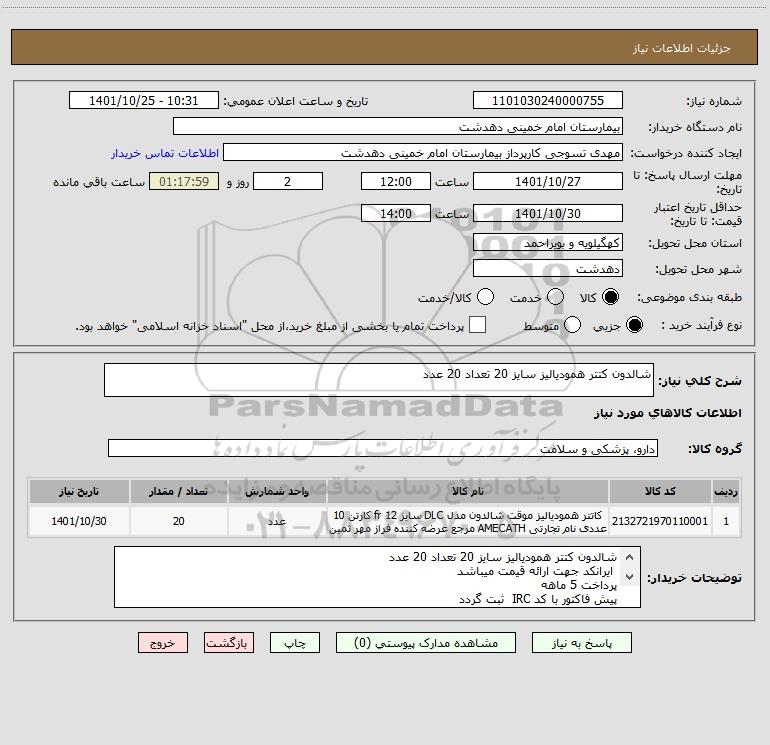Click the نام کالا column header

(468, 491)
